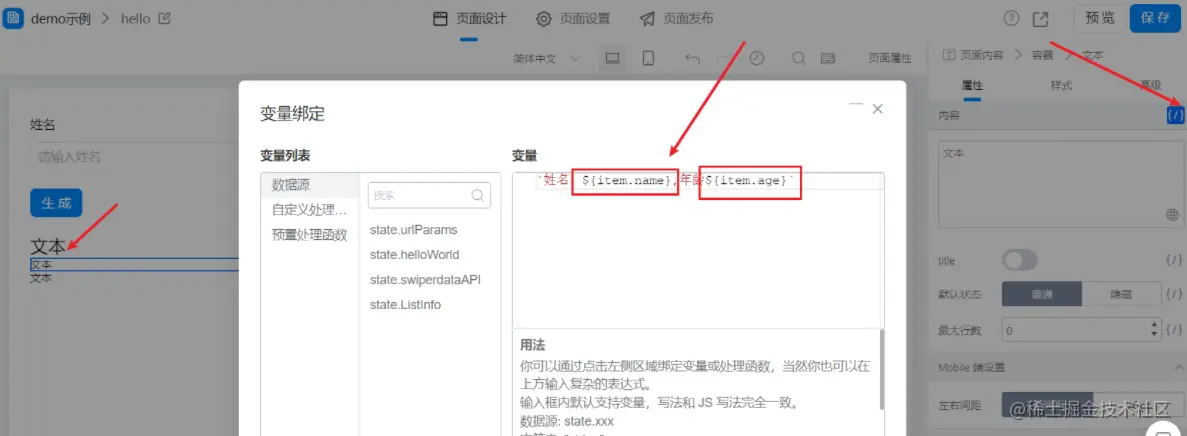Click the 请输入姓名 input field
The width and height of the screenshot is (1187, 436).
click(x=135, y=157)
